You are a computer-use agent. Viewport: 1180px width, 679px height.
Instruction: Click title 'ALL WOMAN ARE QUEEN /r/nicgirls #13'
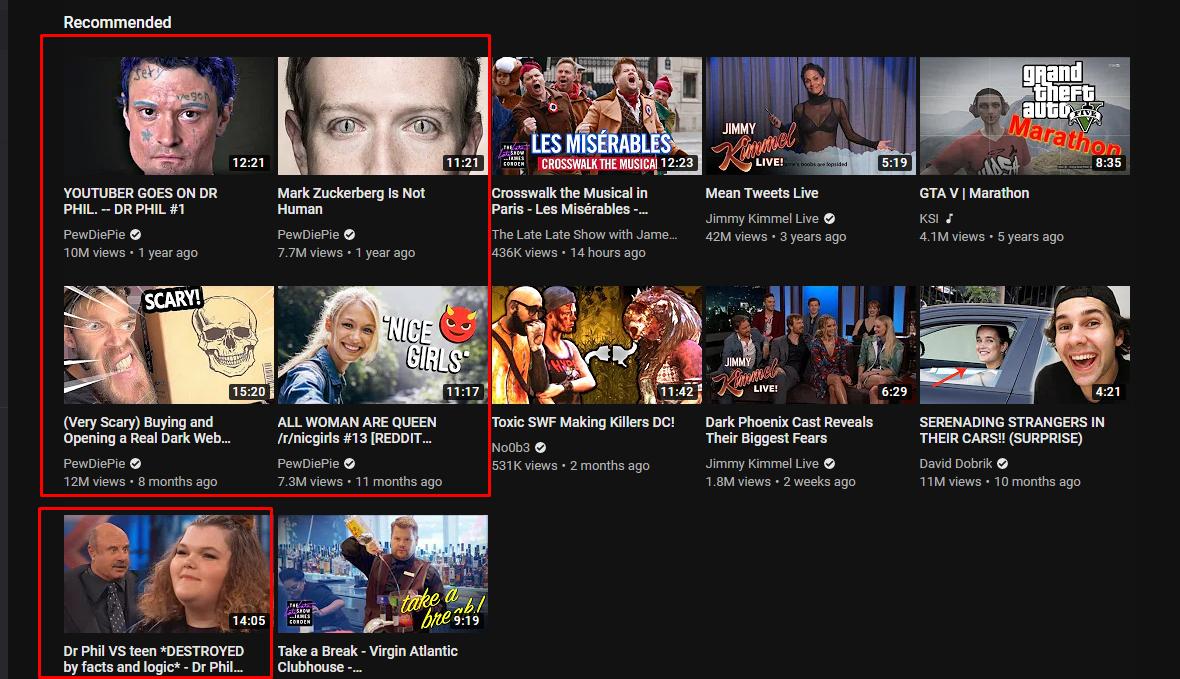pyautogui.click(x=357, y=430)
